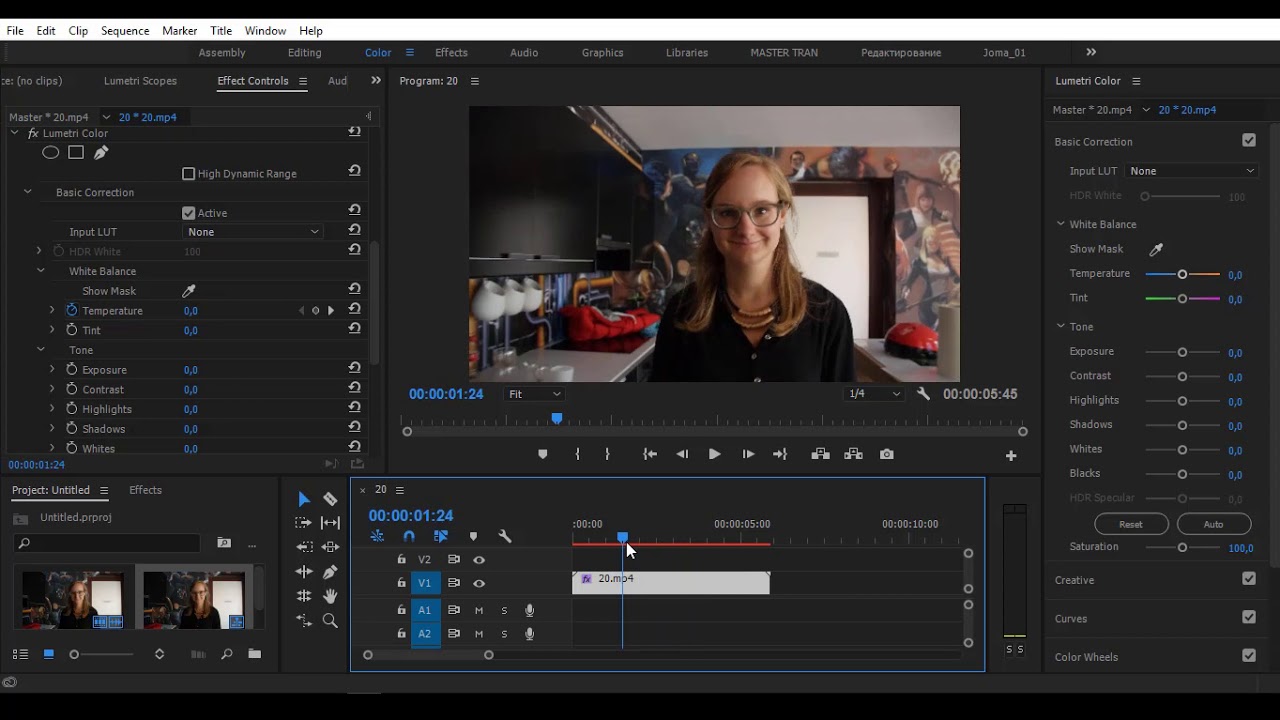
Task: Pick Show Mask eyedropper in Effect Controls
Action: 188,291
